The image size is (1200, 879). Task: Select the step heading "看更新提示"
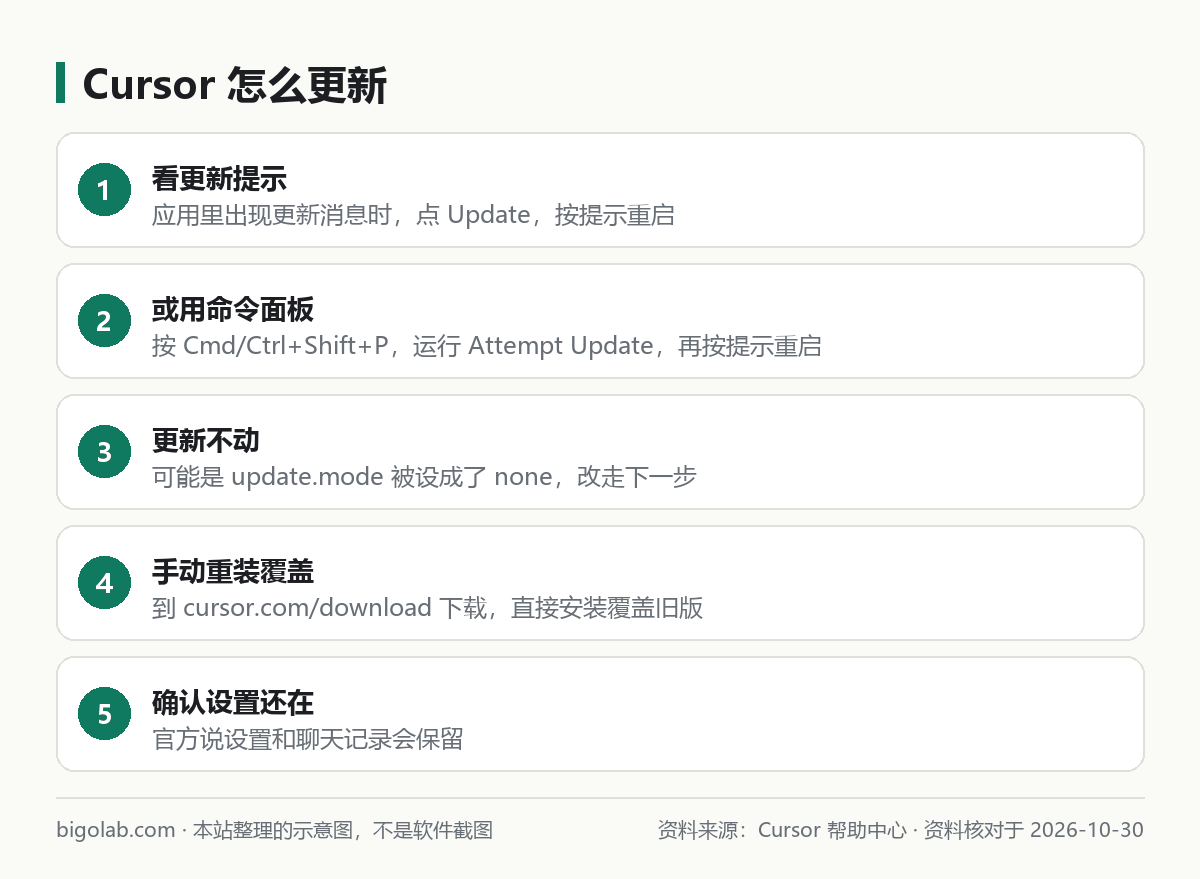pos(219,179)
